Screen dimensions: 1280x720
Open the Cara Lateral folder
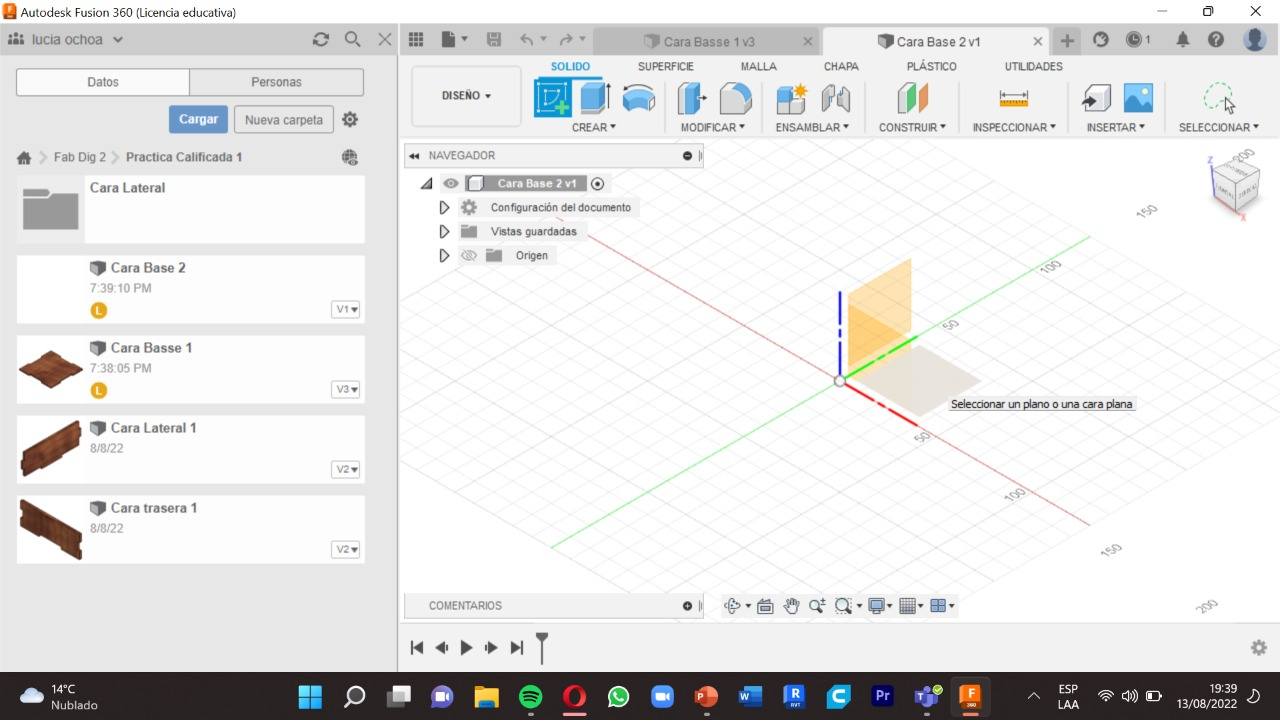(191, 209)
